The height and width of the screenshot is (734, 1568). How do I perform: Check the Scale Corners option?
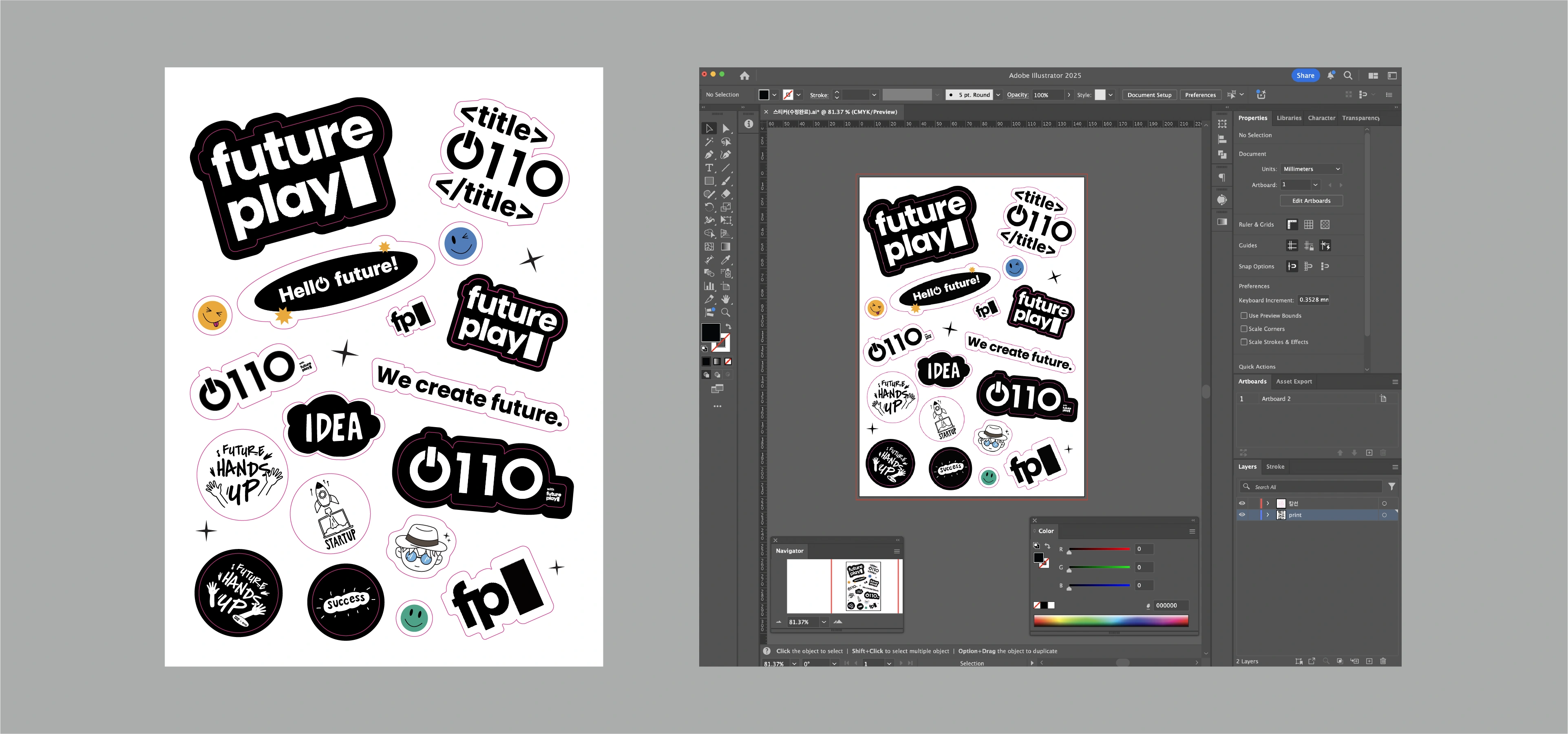(1244, 328)
